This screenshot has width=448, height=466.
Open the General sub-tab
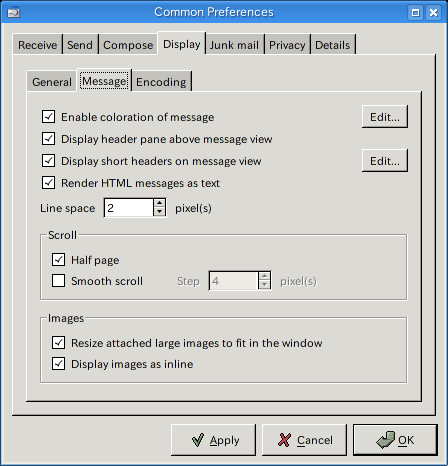pyautogui.click(x=52, y=81)
